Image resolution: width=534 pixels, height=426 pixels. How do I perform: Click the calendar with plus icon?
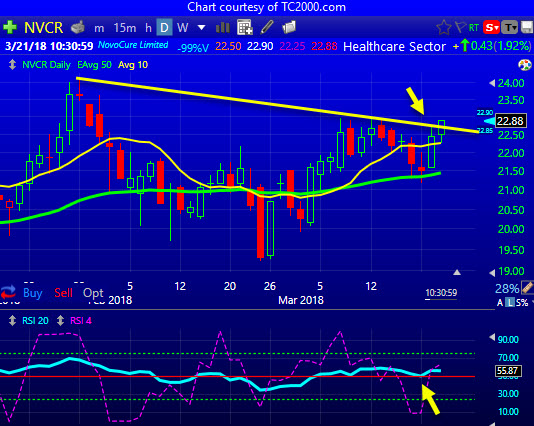coord(245,27)
